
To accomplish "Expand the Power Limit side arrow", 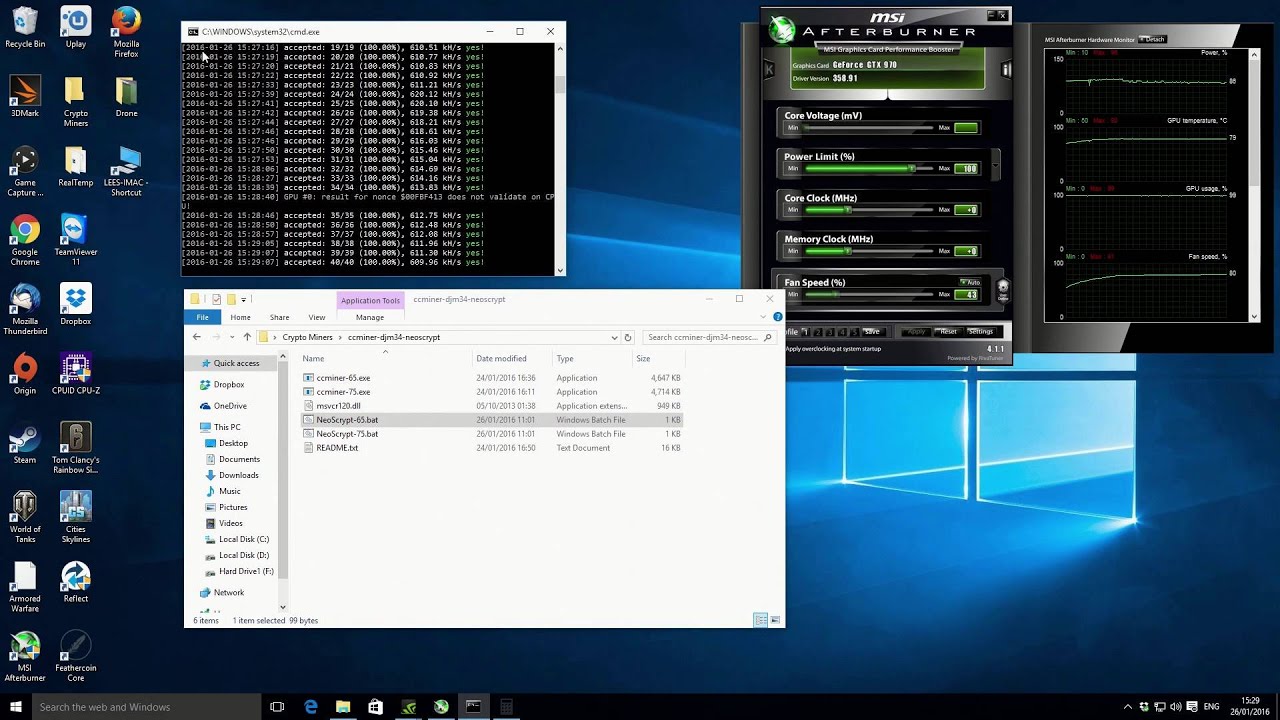I will [x=995, y=164].
